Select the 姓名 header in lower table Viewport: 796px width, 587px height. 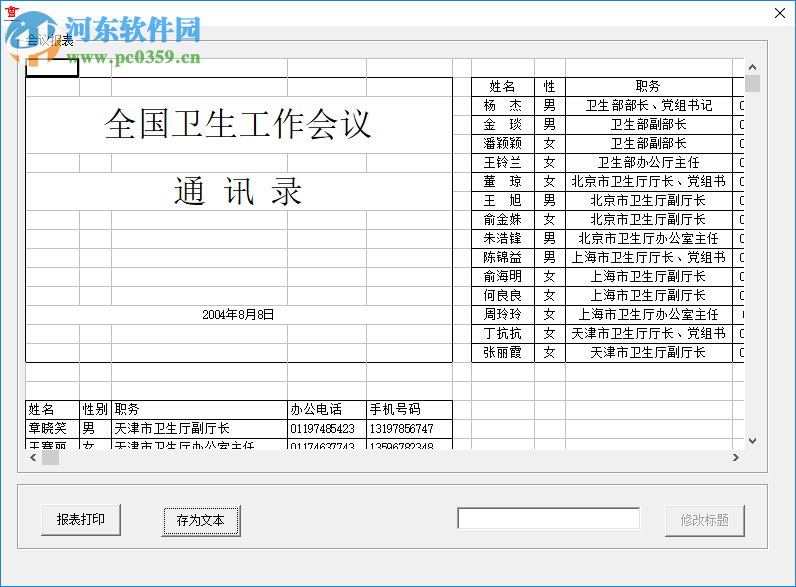click(x=53, y=410)
